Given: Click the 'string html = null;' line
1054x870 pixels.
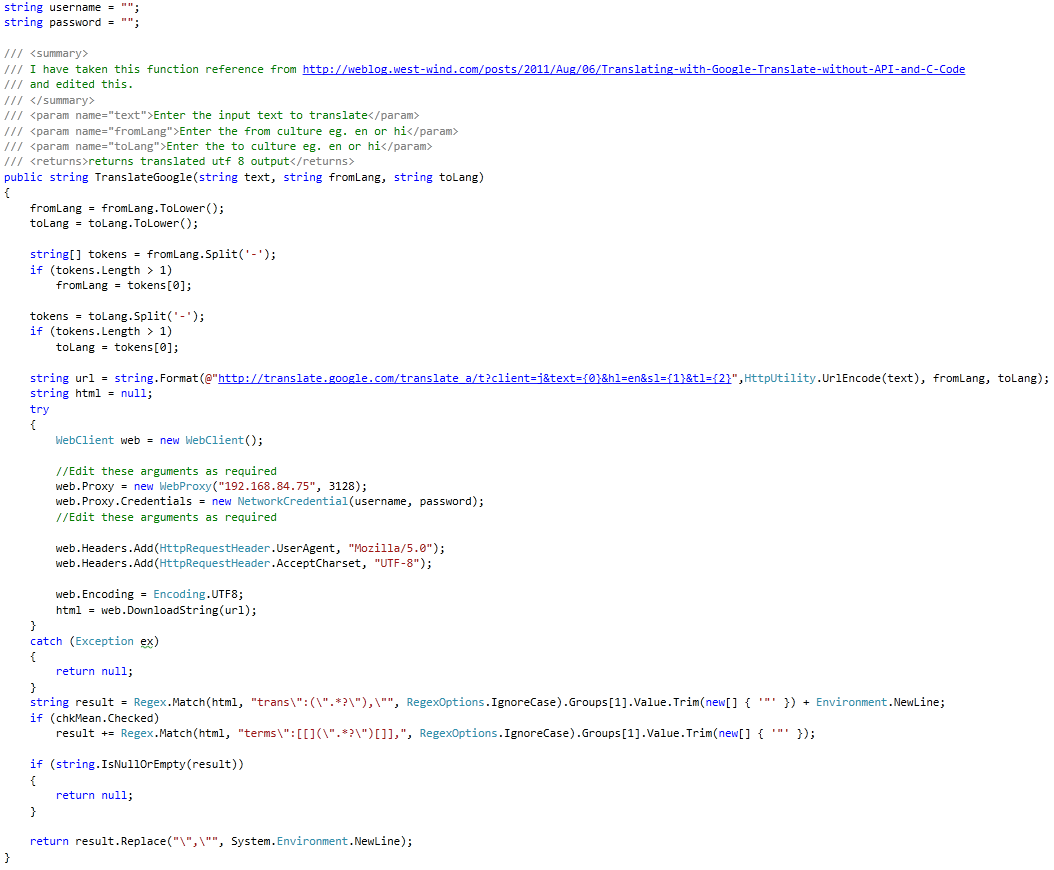Looking at the screenshot, I should click(91, 394).
